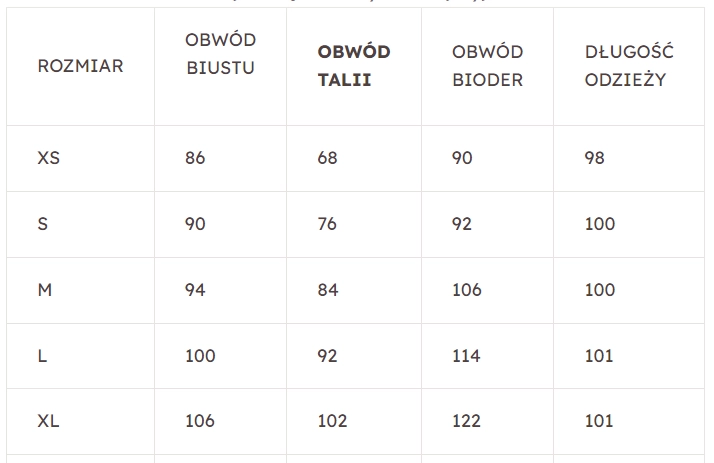
Task: Click hip value 106 in M row
Action: (466, 290)
